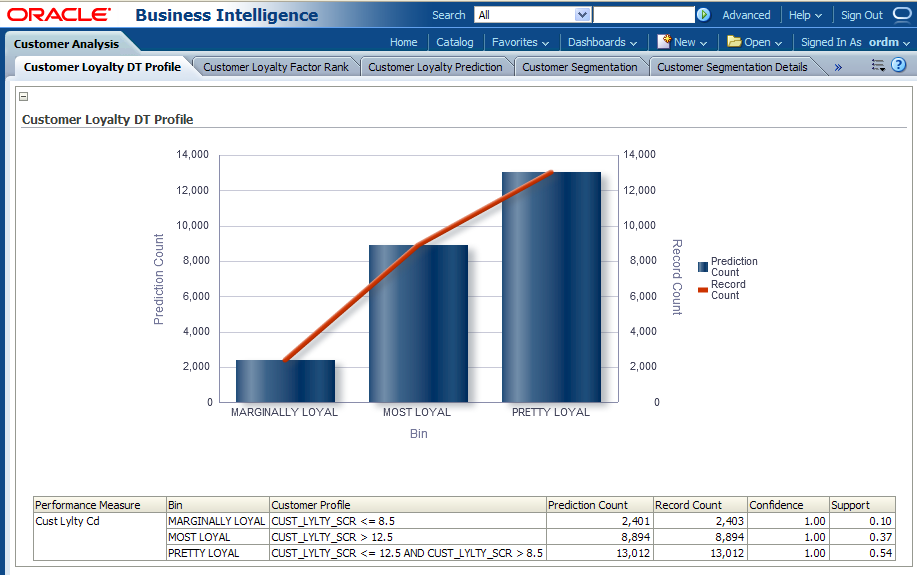917x575 pixels.
Task: Click the Prediction Count legend color swatch
Action: pyautogui.click(x=703, y=267)
